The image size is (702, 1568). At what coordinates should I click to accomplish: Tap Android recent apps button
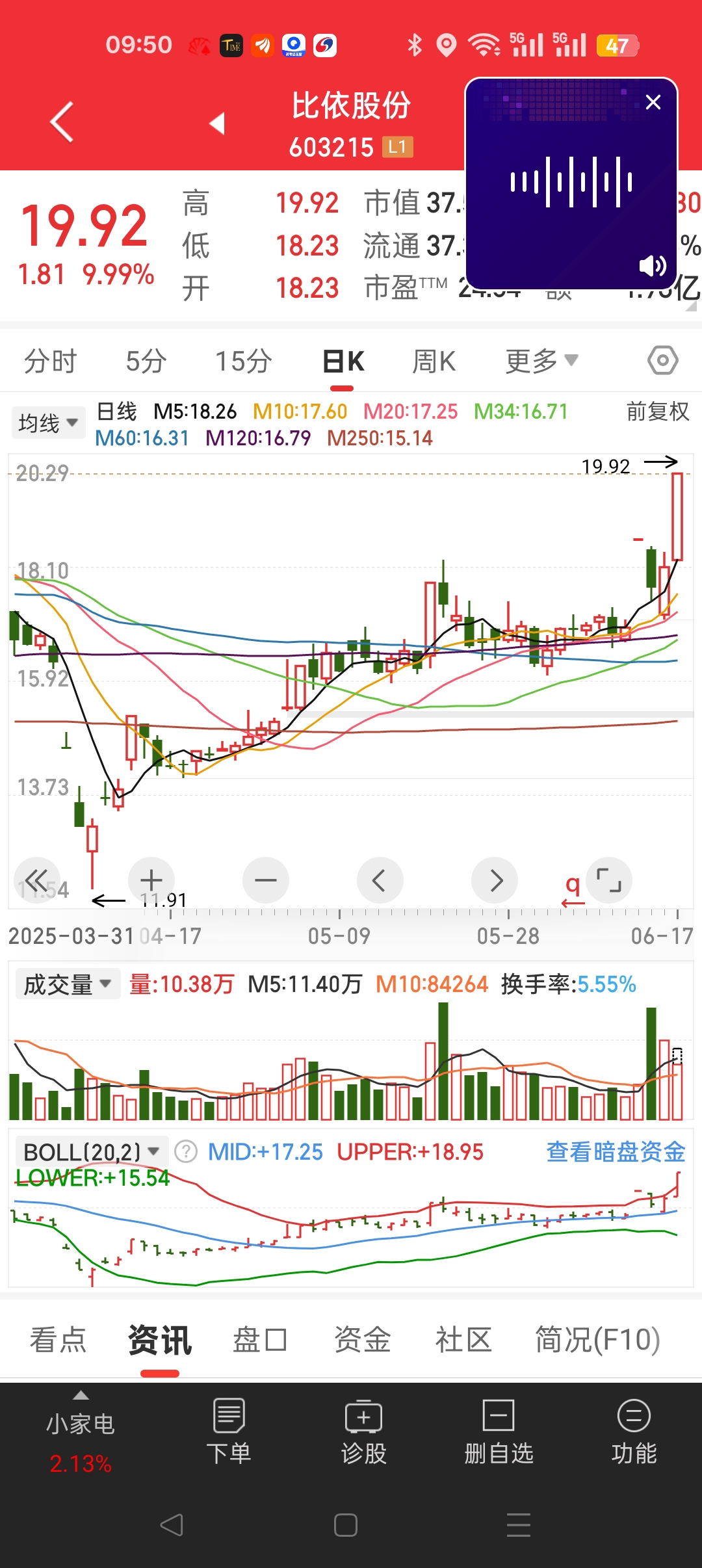point(518,1525)
